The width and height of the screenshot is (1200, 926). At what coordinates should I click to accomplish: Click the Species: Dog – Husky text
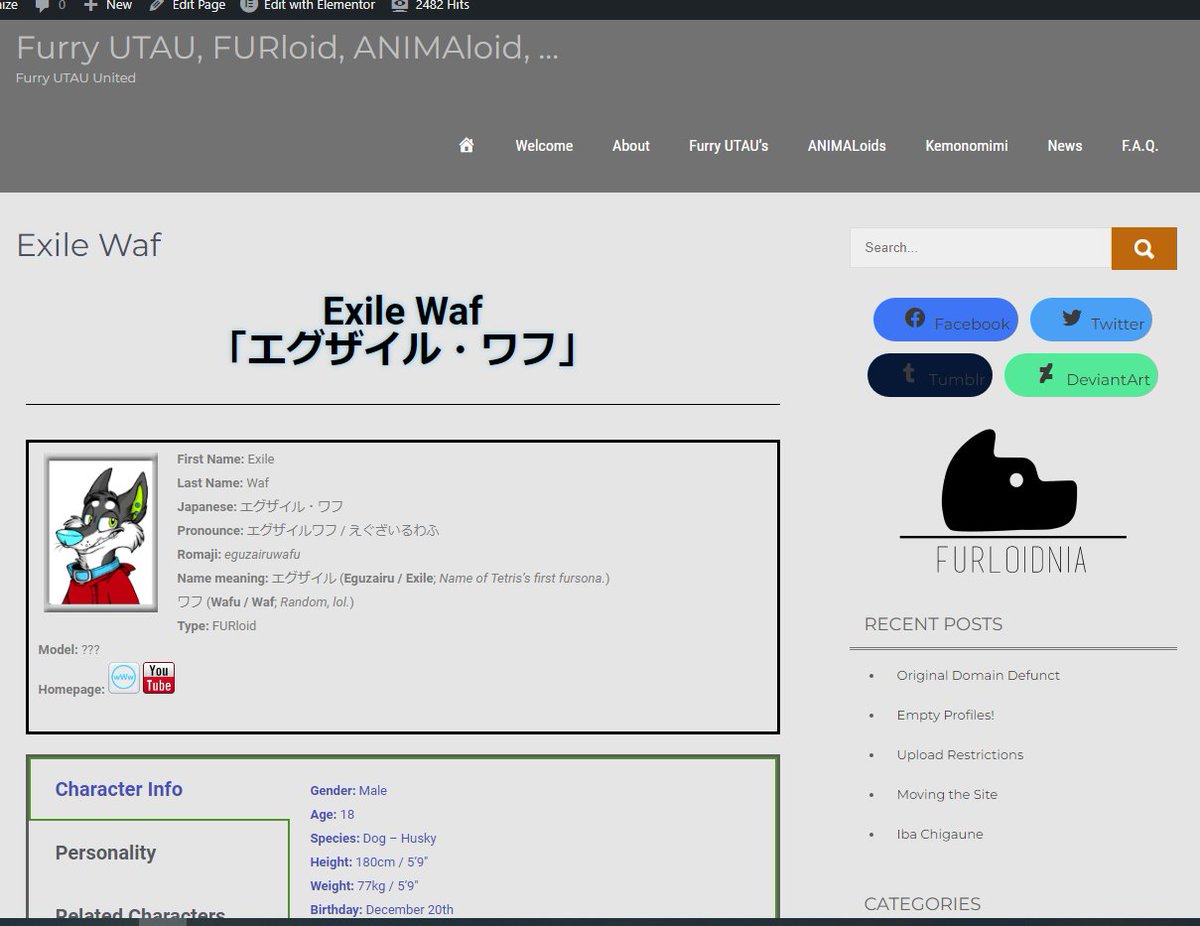373,838
